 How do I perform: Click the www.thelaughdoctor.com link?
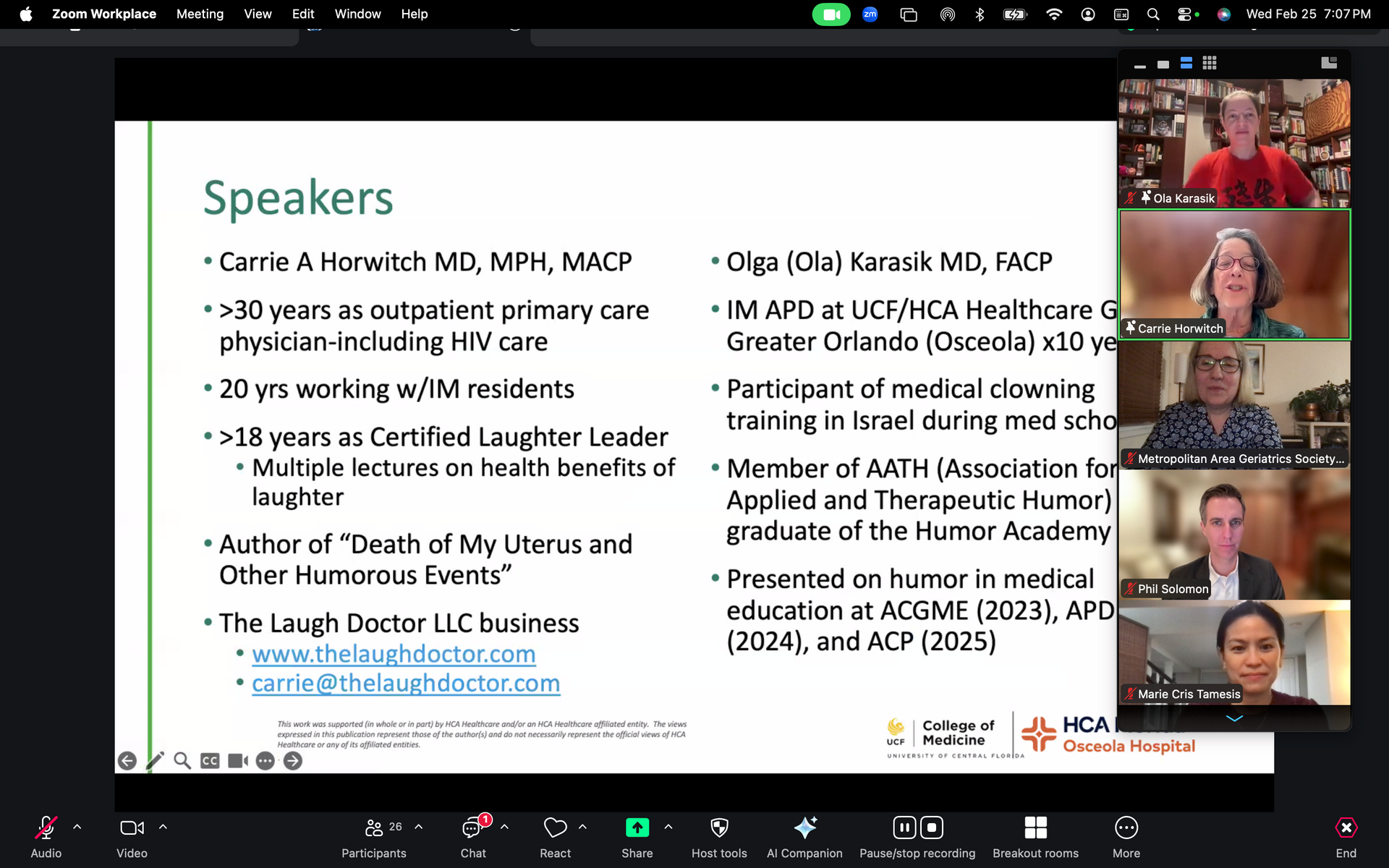394,654
